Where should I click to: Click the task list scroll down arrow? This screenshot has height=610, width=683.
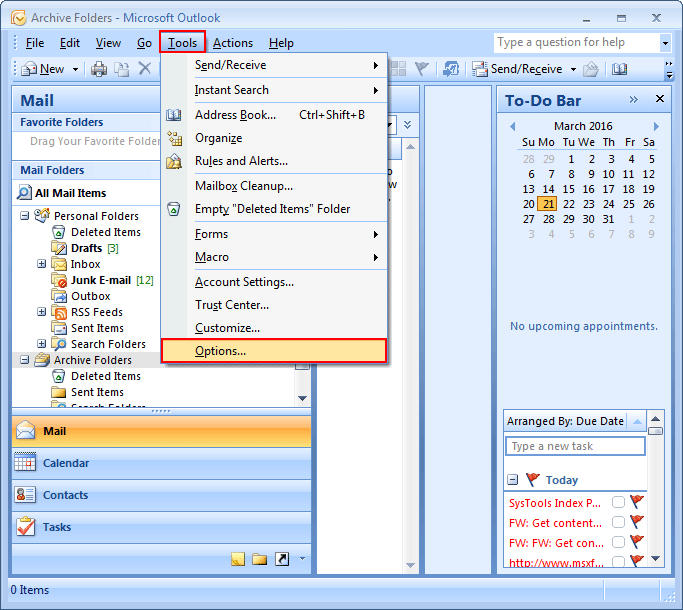656,558
